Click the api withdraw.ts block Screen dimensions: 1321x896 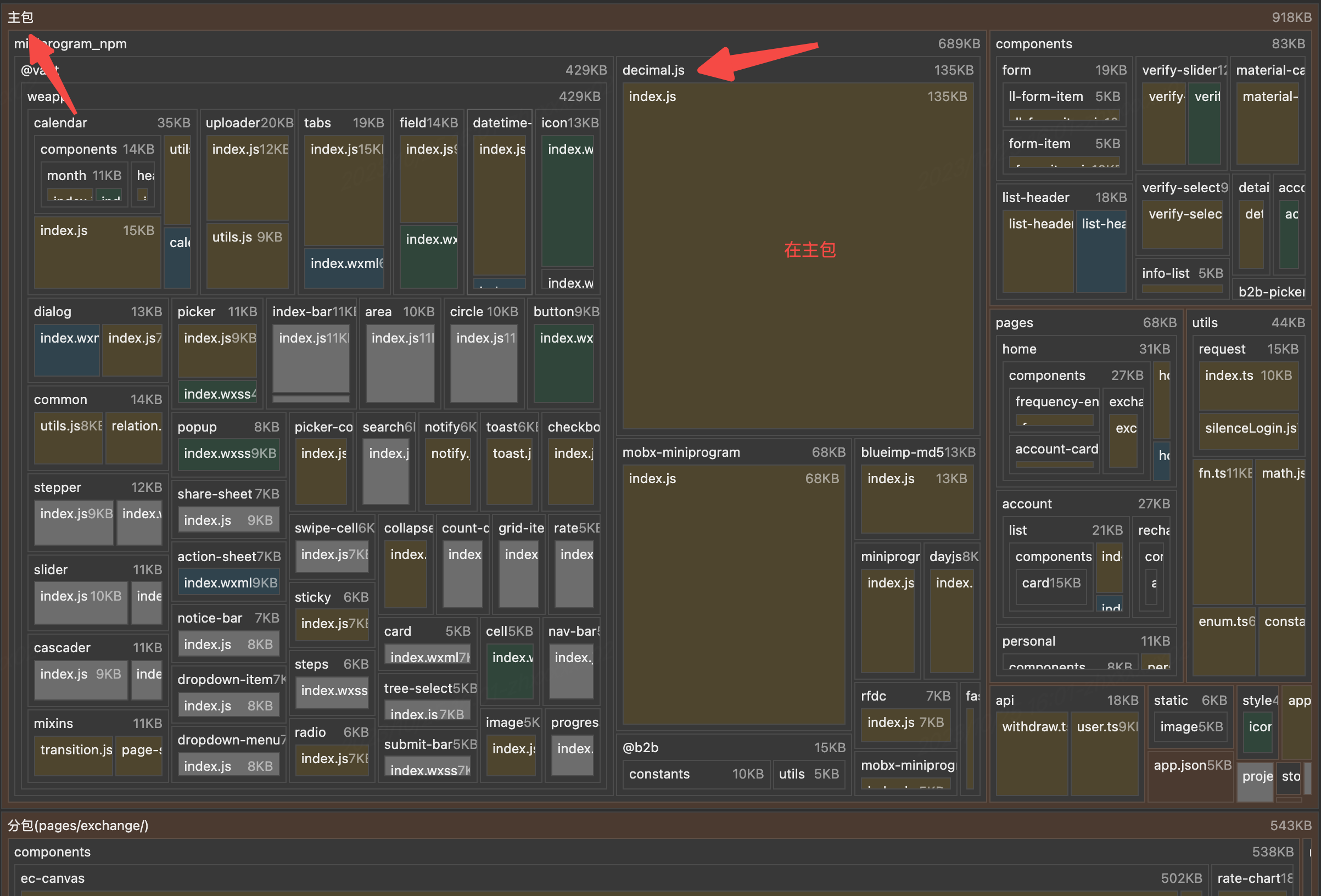pos(1032,753)
